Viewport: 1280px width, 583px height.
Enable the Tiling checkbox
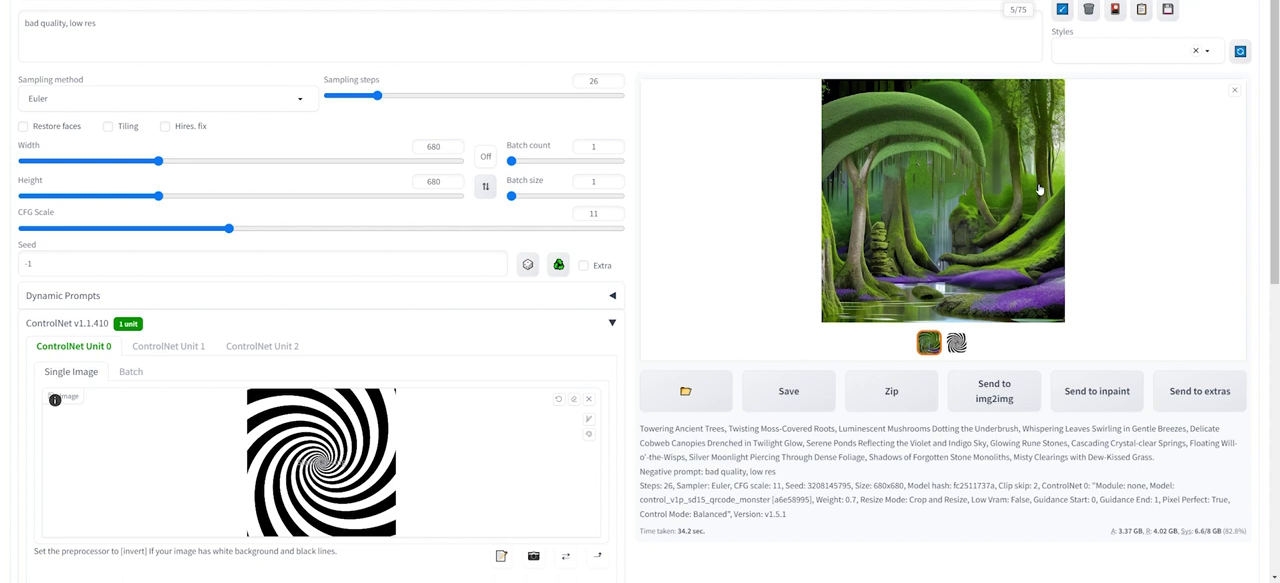pos(108,126)
